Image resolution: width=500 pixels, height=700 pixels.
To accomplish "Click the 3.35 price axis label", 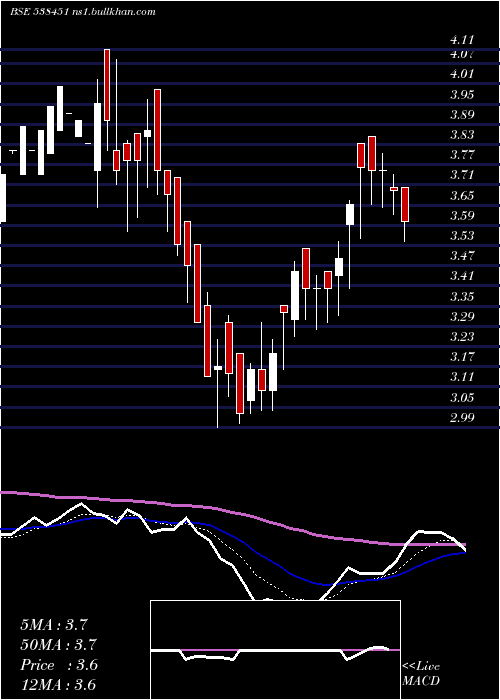I will 462,296.
